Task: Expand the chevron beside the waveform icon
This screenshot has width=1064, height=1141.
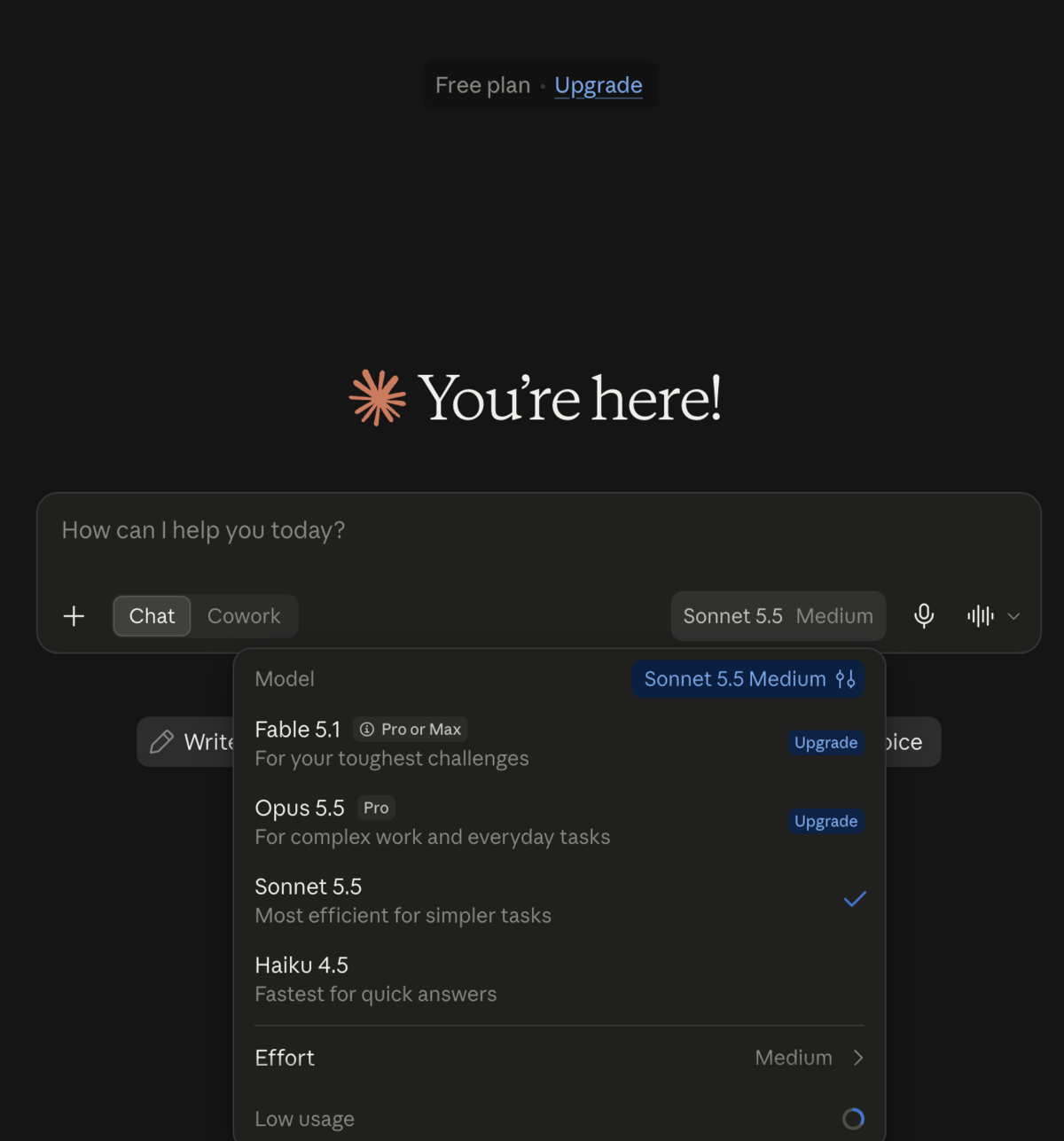Action: (x=1013, y=616)
